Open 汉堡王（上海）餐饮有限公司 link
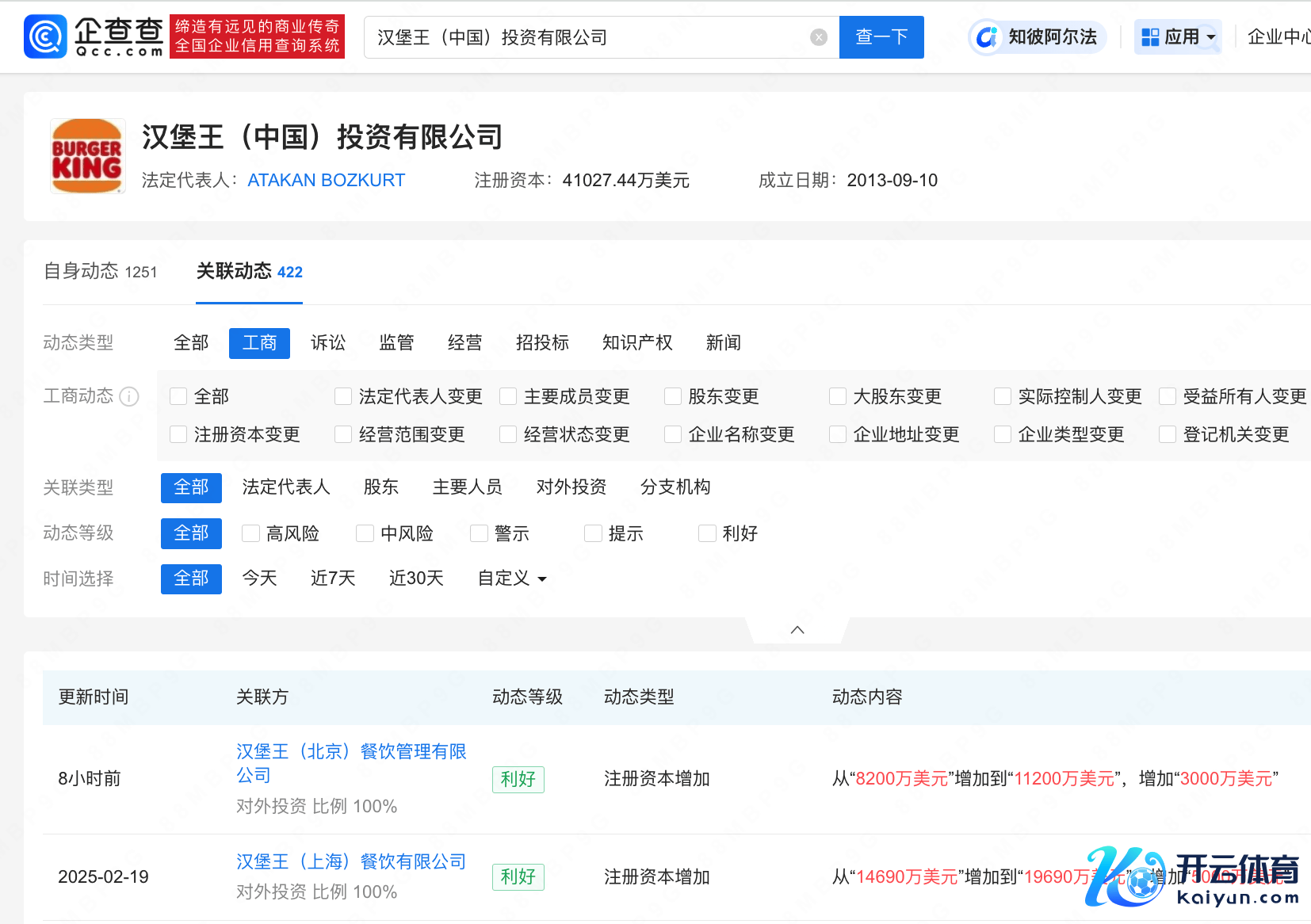 (x=350, y=861)
